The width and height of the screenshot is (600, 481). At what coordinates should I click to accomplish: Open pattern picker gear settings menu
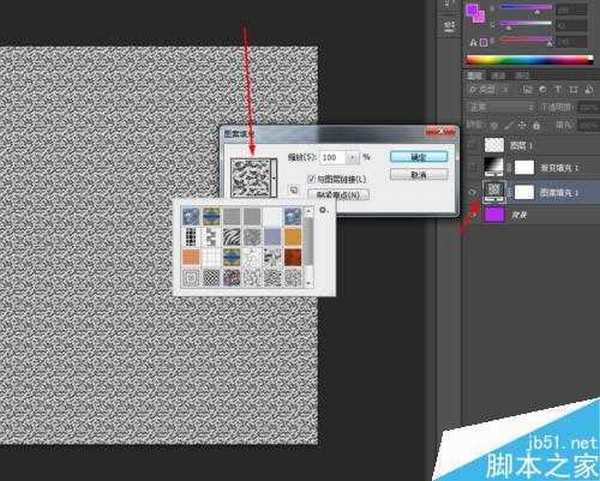(323, 211)
